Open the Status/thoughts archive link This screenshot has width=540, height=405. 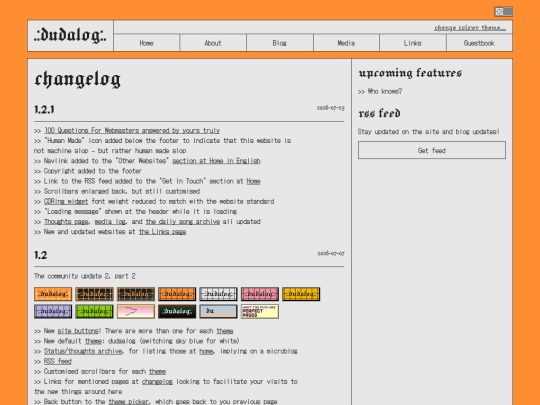click(x=83, y=351)
